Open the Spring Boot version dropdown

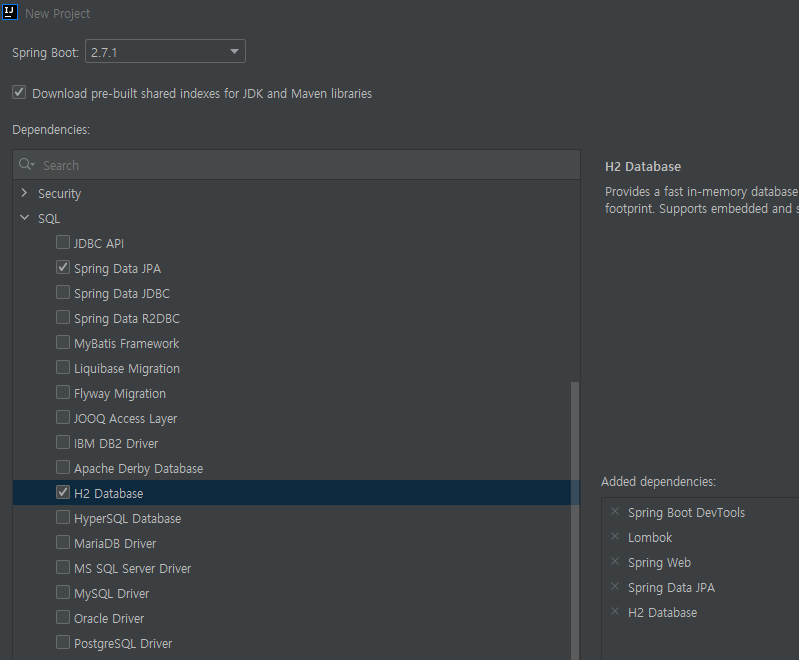click(165, 51)
